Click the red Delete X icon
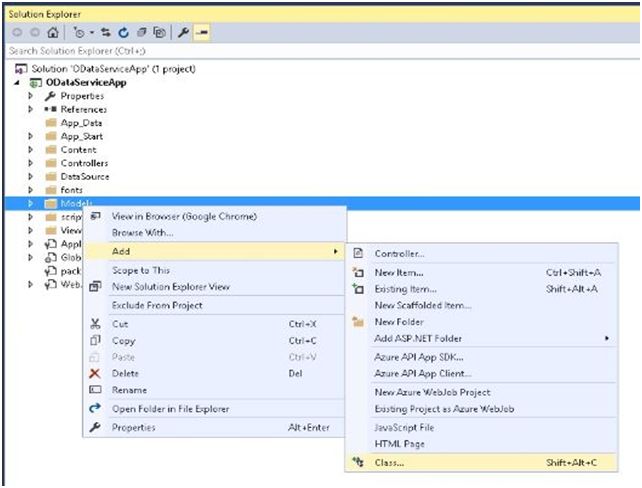Screen dimensions: 642x488 pos(95,373)
